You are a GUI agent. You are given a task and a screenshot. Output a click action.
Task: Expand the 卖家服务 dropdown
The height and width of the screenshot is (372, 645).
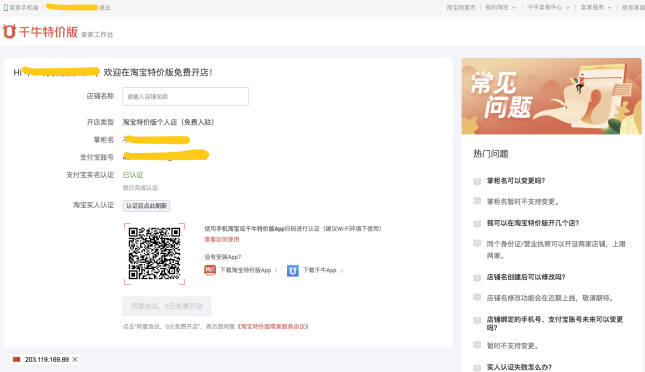click(609, 7)
